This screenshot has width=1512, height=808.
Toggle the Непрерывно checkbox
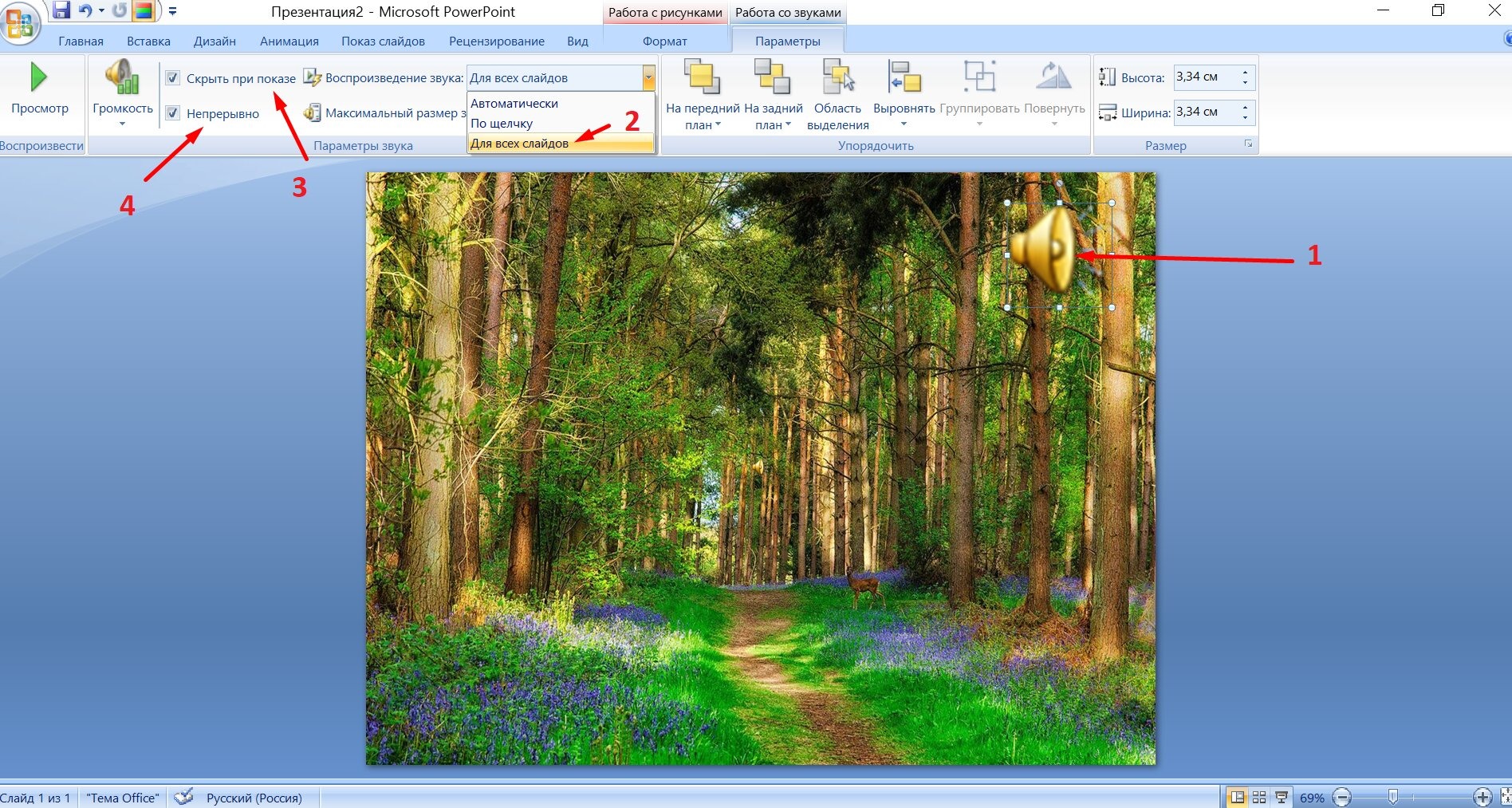(172, 113)
